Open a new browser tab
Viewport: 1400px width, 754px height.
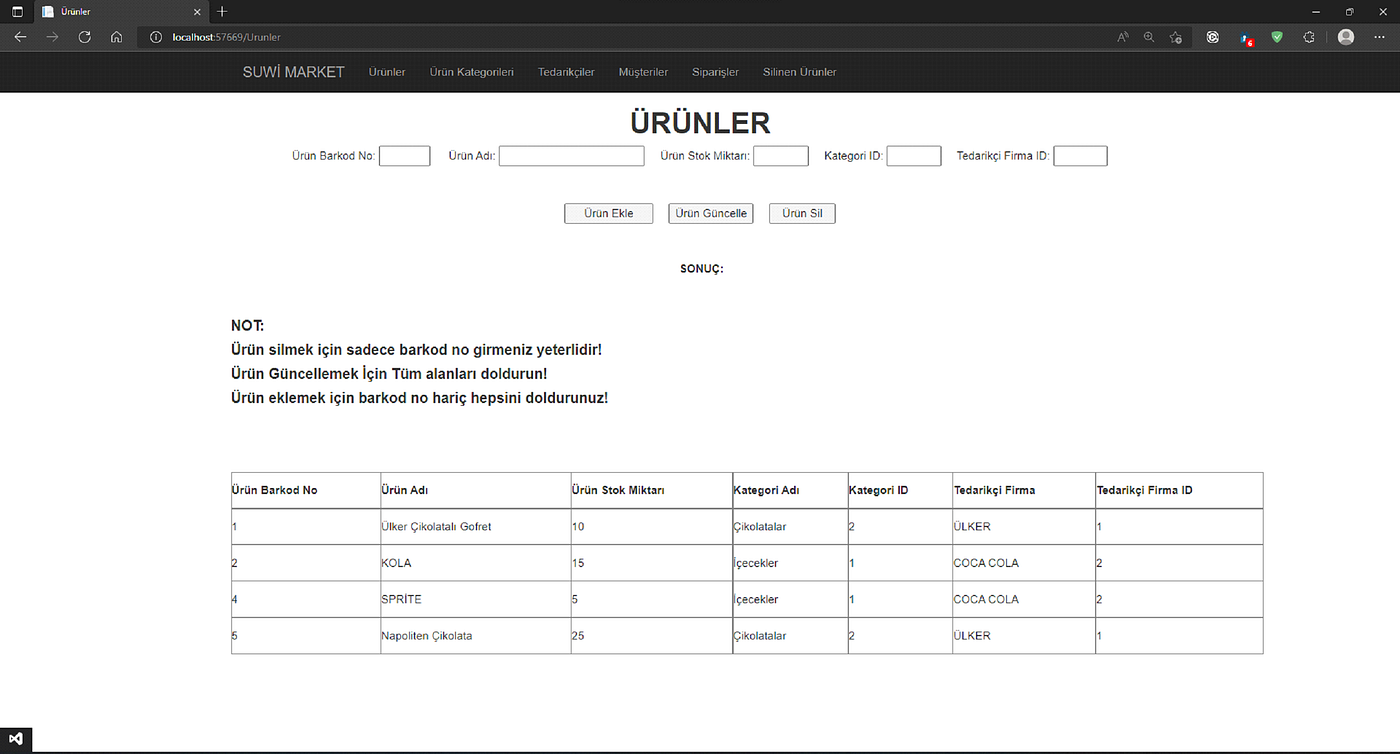(x=222, y=12)
